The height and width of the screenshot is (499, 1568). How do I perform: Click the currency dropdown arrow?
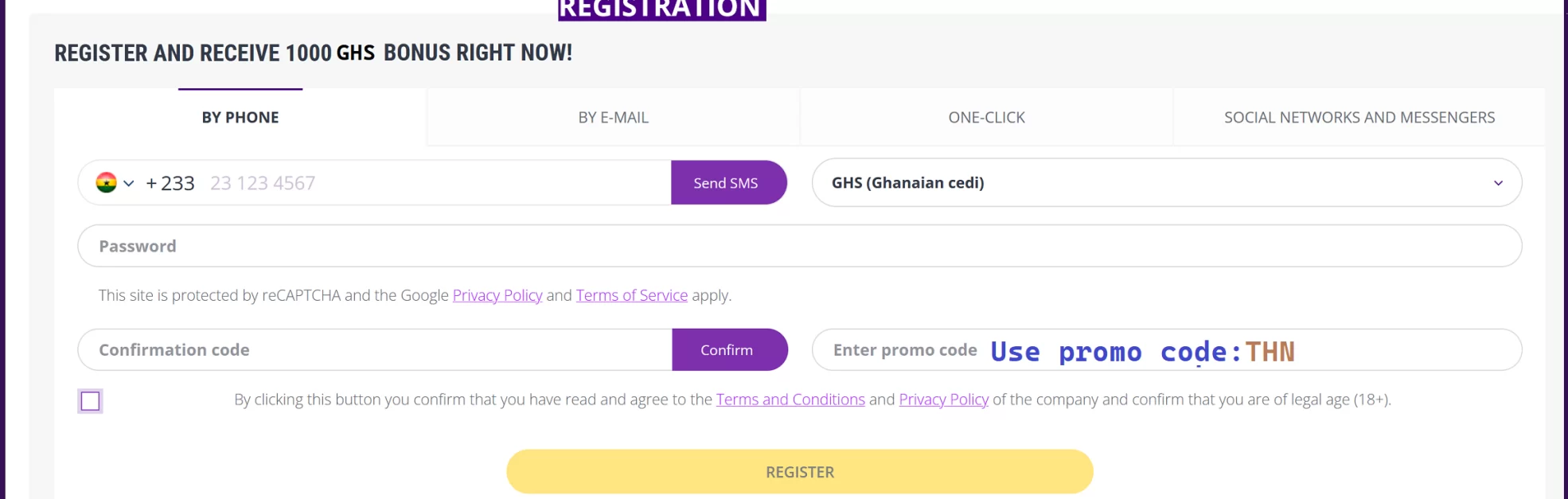tap(1498, 183)
